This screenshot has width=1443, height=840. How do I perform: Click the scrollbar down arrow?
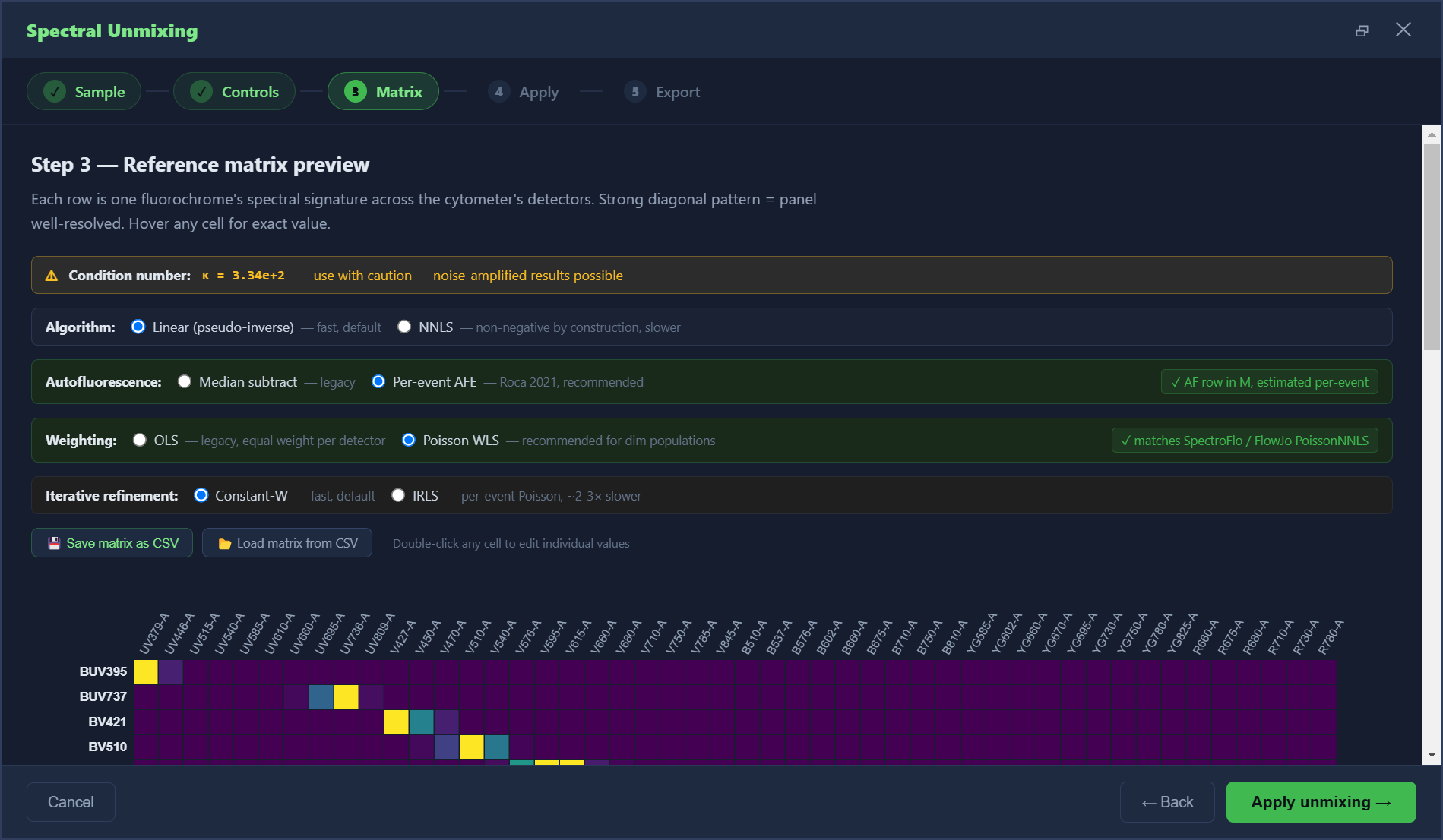tap(1432, 755)
